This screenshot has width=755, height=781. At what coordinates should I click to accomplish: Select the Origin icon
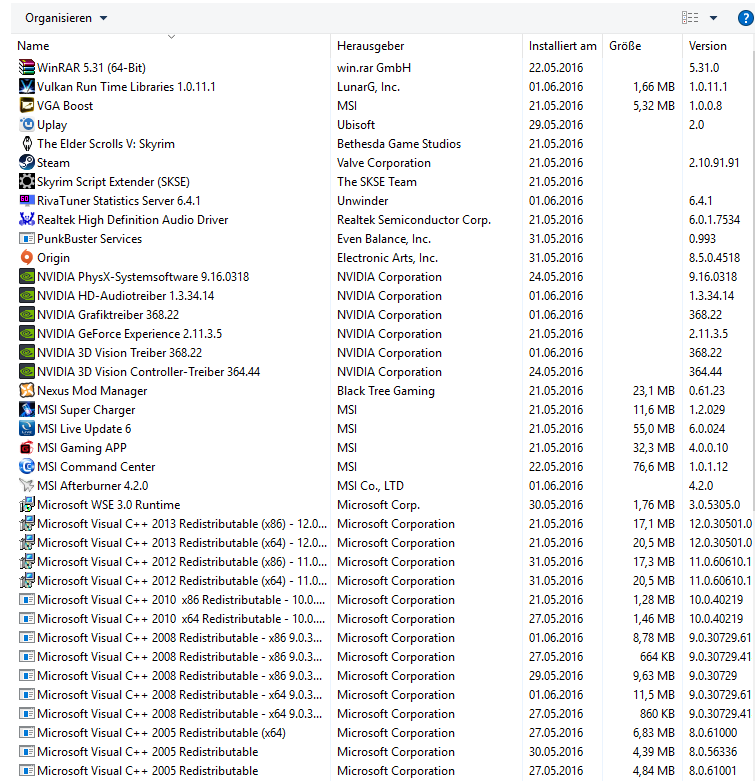[x=26, y=257]
